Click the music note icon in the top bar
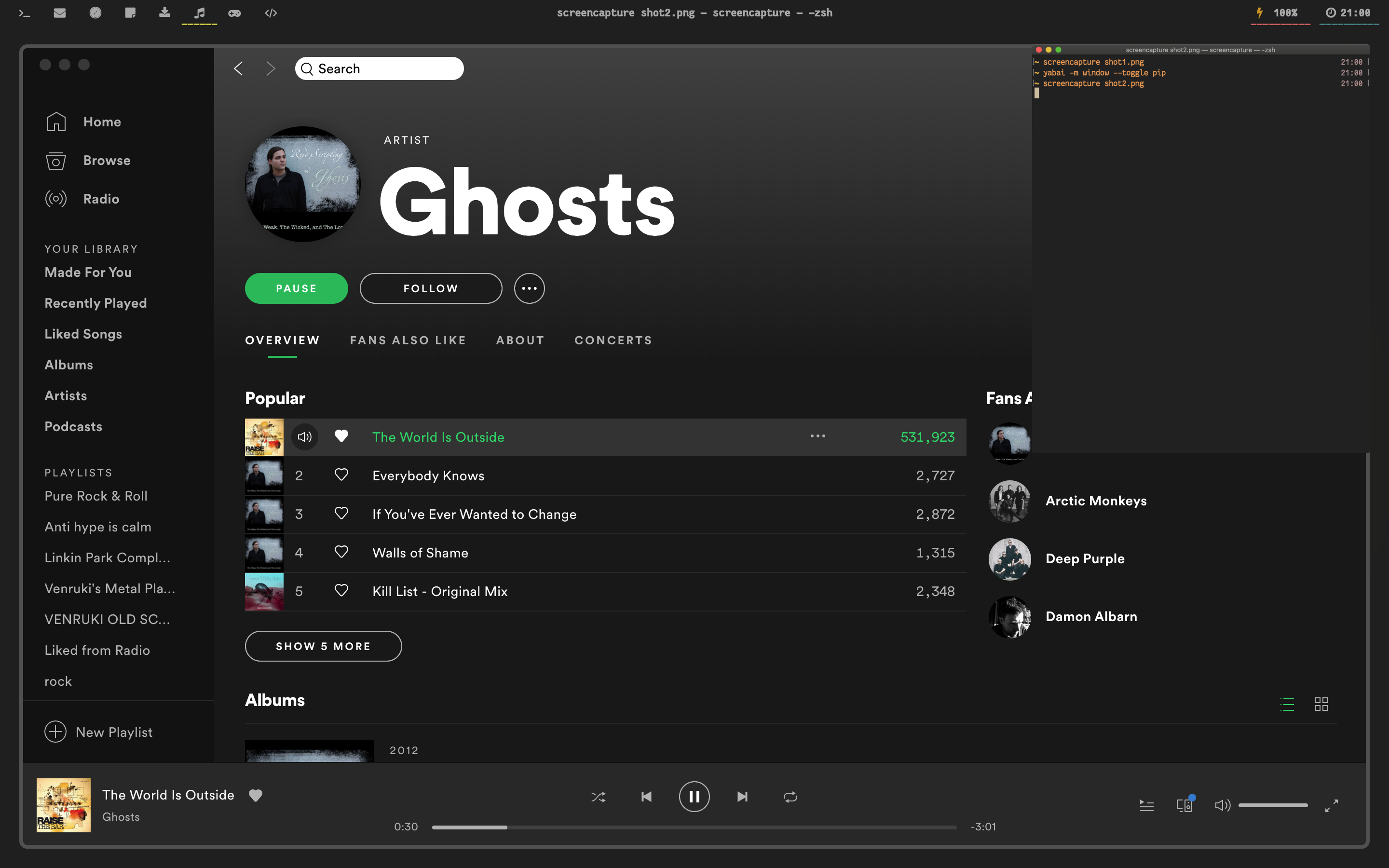This screenshot has height=868, width=1389. point(199,13)
